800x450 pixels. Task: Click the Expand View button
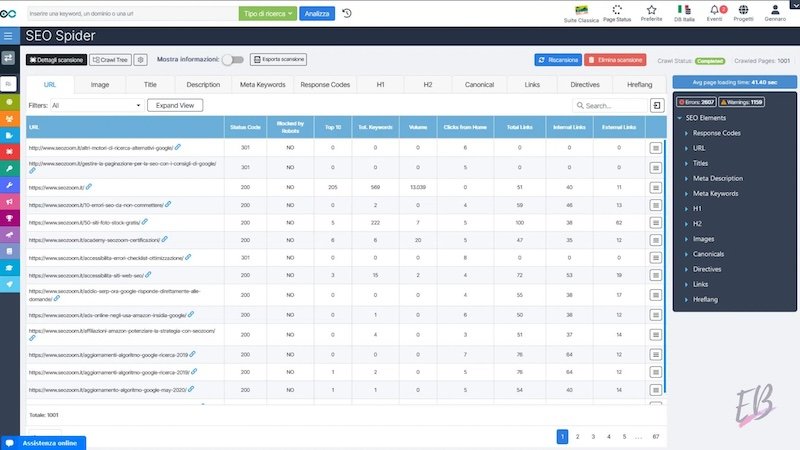click(x=175, y=106)
